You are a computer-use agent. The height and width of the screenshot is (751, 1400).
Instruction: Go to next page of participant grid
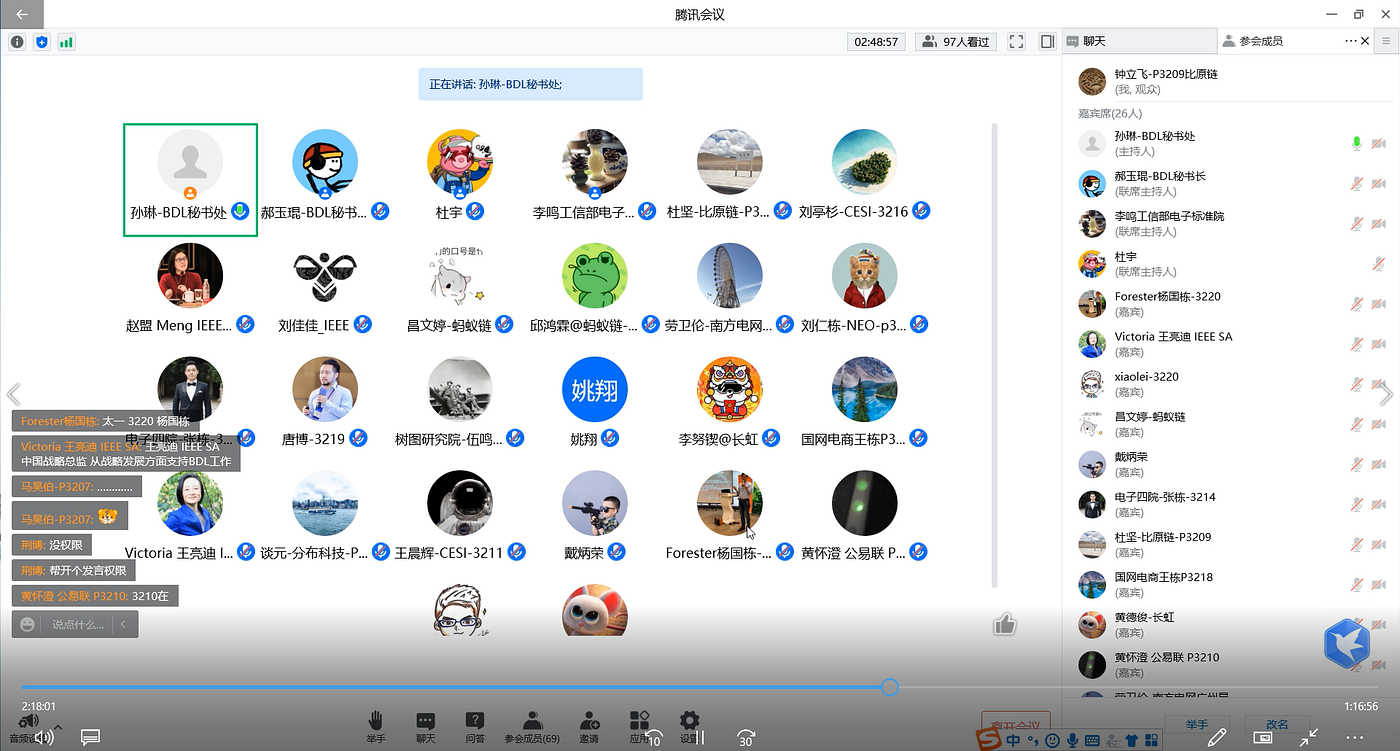1386,394
